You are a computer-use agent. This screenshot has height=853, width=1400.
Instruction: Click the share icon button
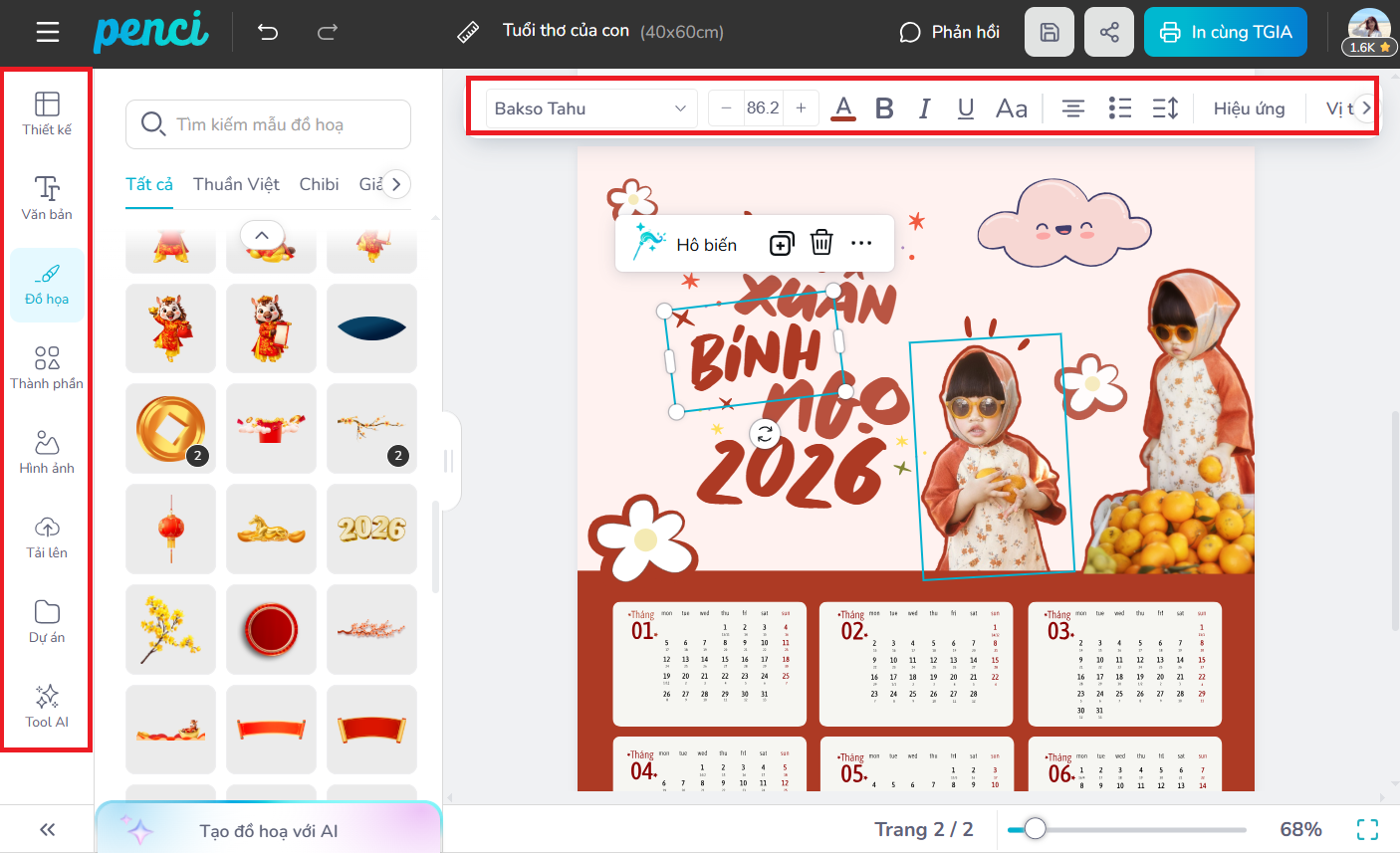[1109, 32]
